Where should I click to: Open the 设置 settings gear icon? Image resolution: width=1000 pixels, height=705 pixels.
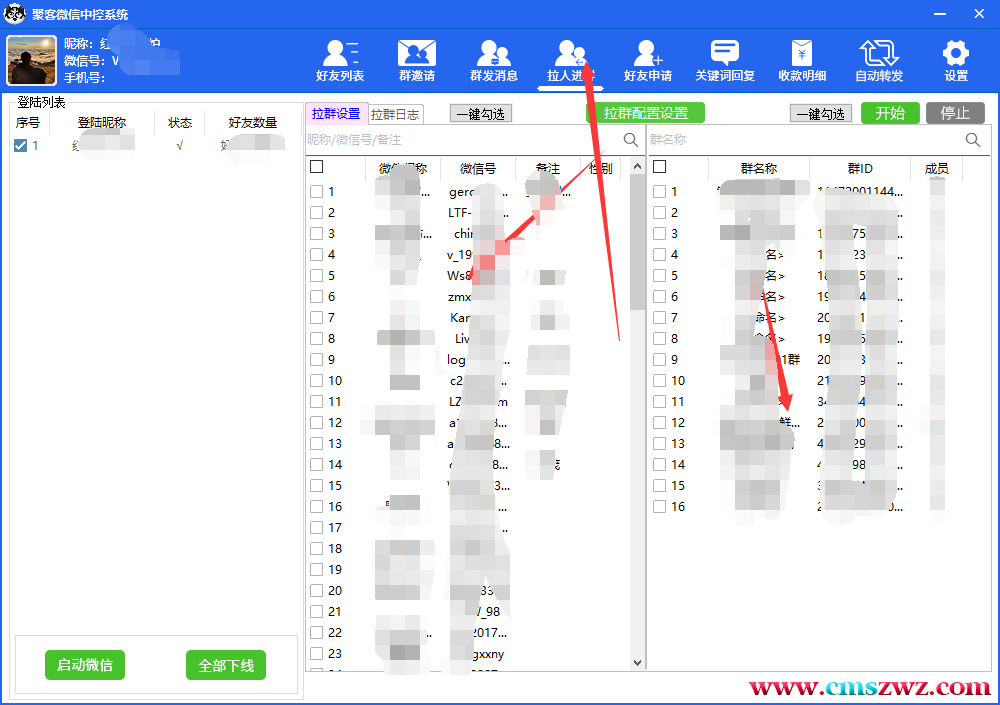point(956,60)
